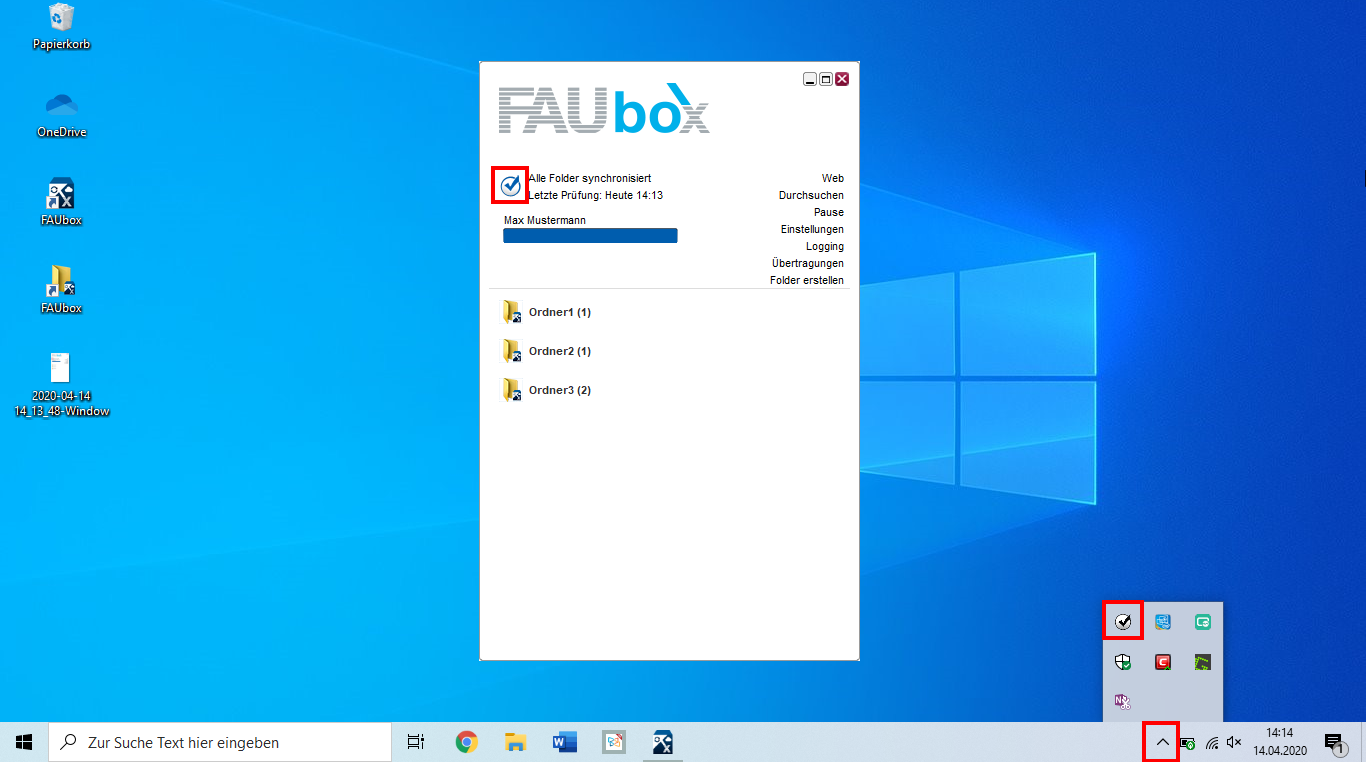The height and width of the screenshot is (762, 1366).
Task: Select the Papierkorb desktop icon
Action: (x=62, y=27)
